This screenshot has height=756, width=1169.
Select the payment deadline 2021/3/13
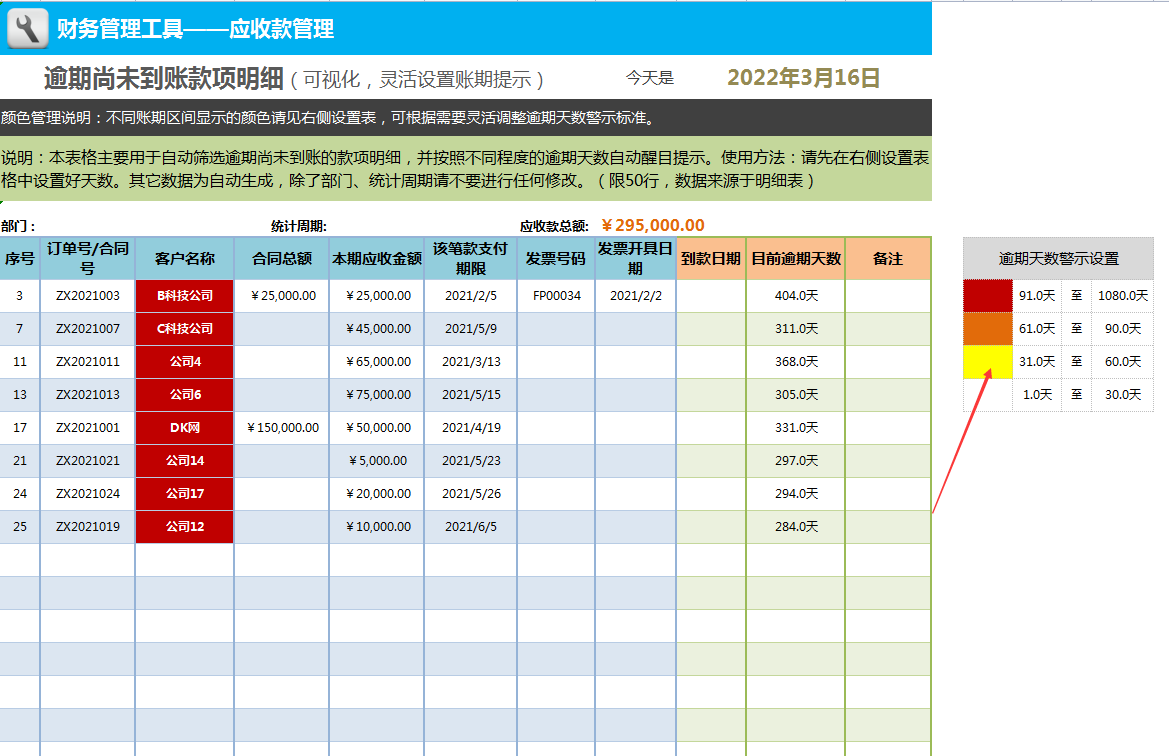tap(470, 362)
